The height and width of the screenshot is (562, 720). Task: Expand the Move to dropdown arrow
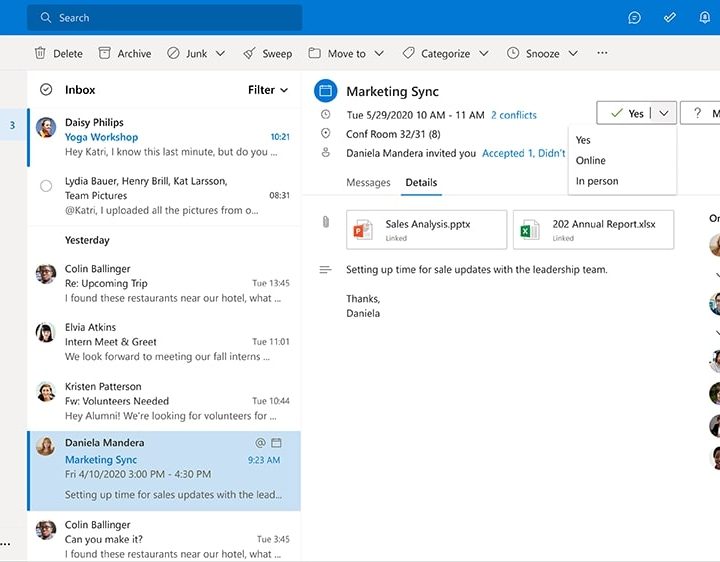[x=379, y=53]
